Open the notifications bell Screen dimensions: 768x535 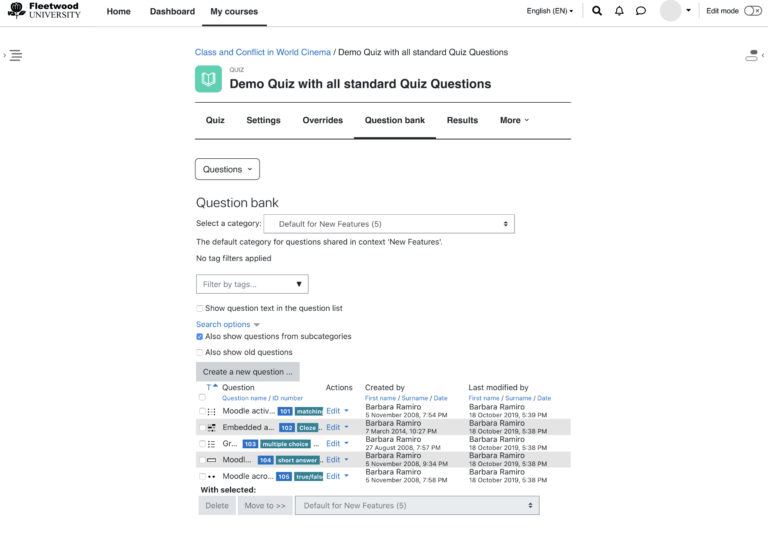click(x=619, y=11)
